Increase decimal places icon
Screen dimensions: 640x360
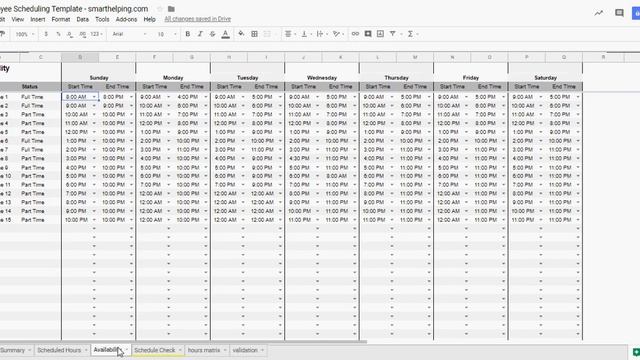[x=82, y=34]
